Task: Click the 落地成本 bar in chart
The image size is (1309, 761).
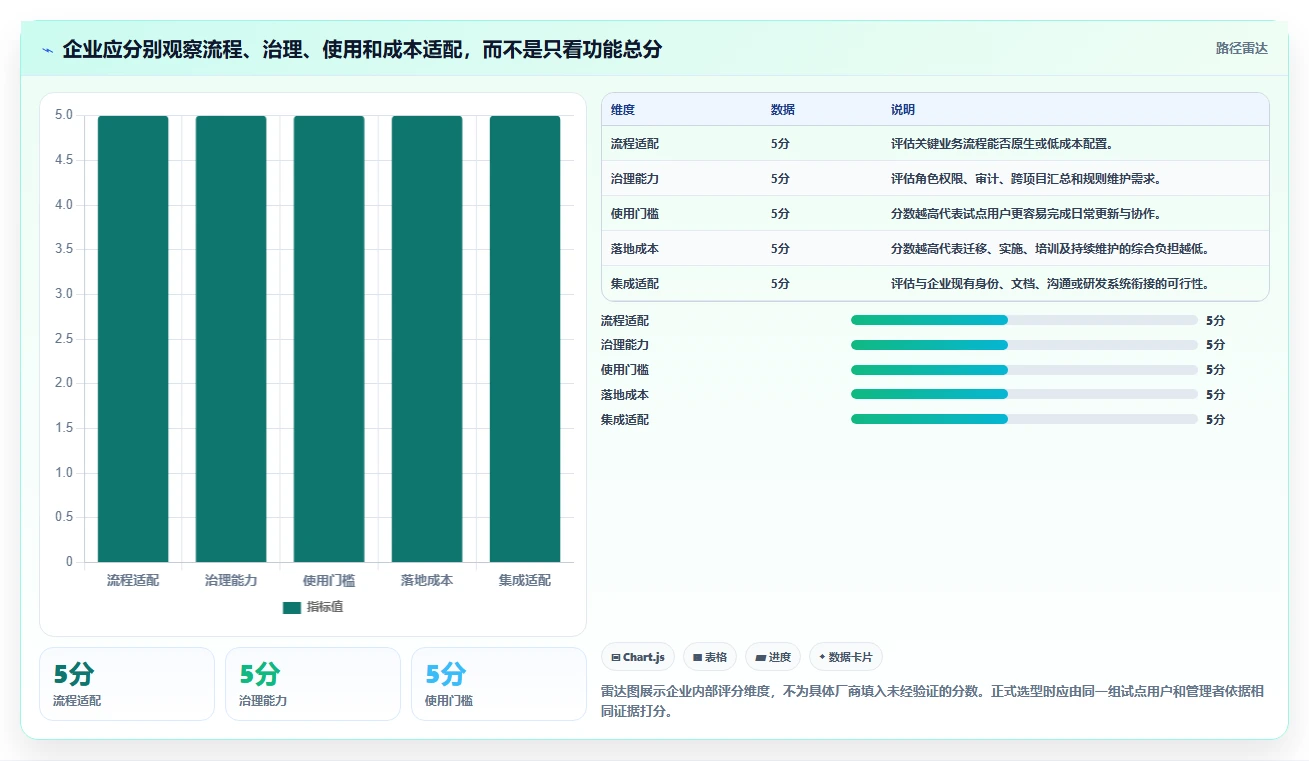Action: click(427, 339)
